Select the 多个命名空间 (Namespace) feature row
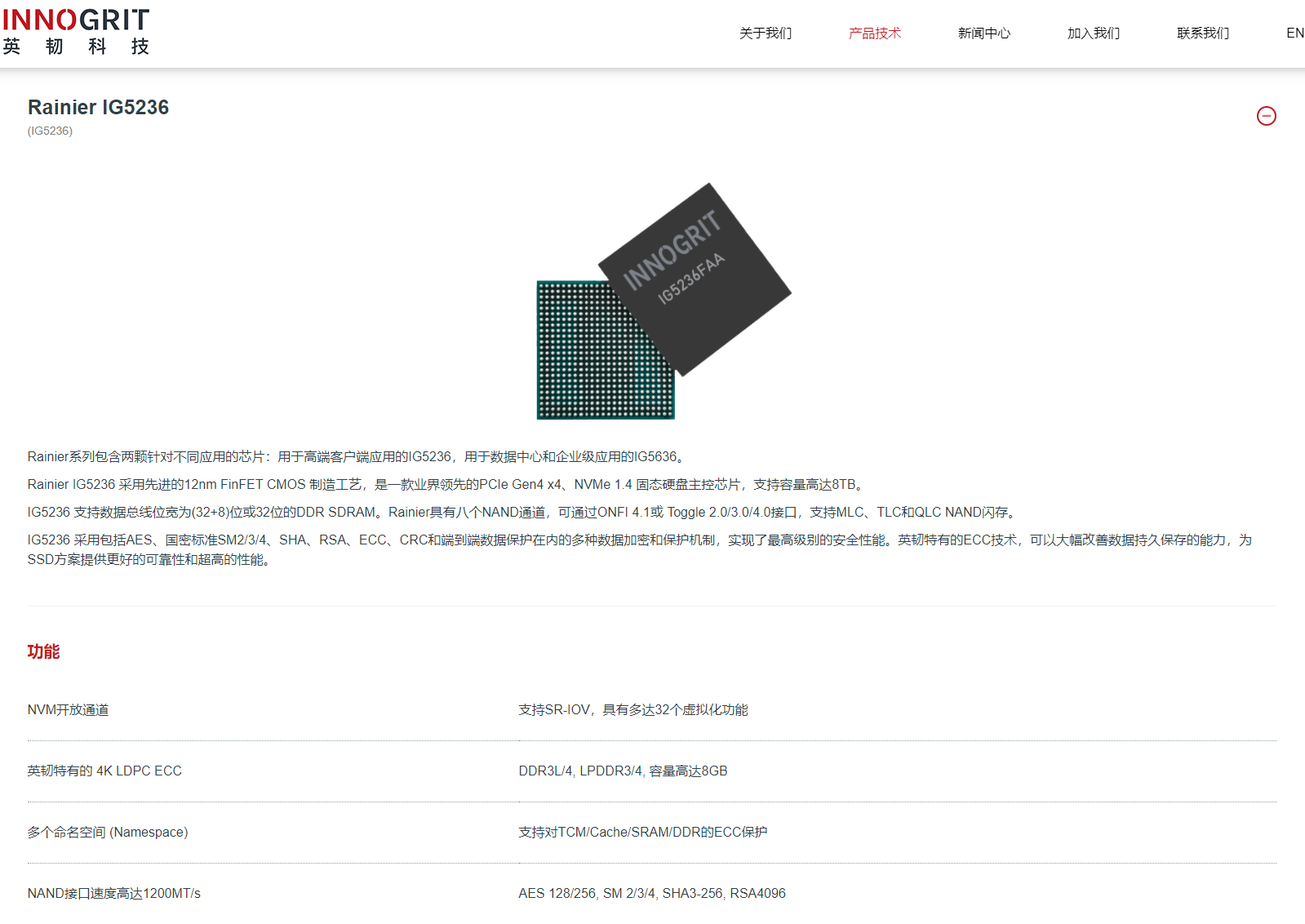This screenshot has width=1305, height=924. point(108,832)
